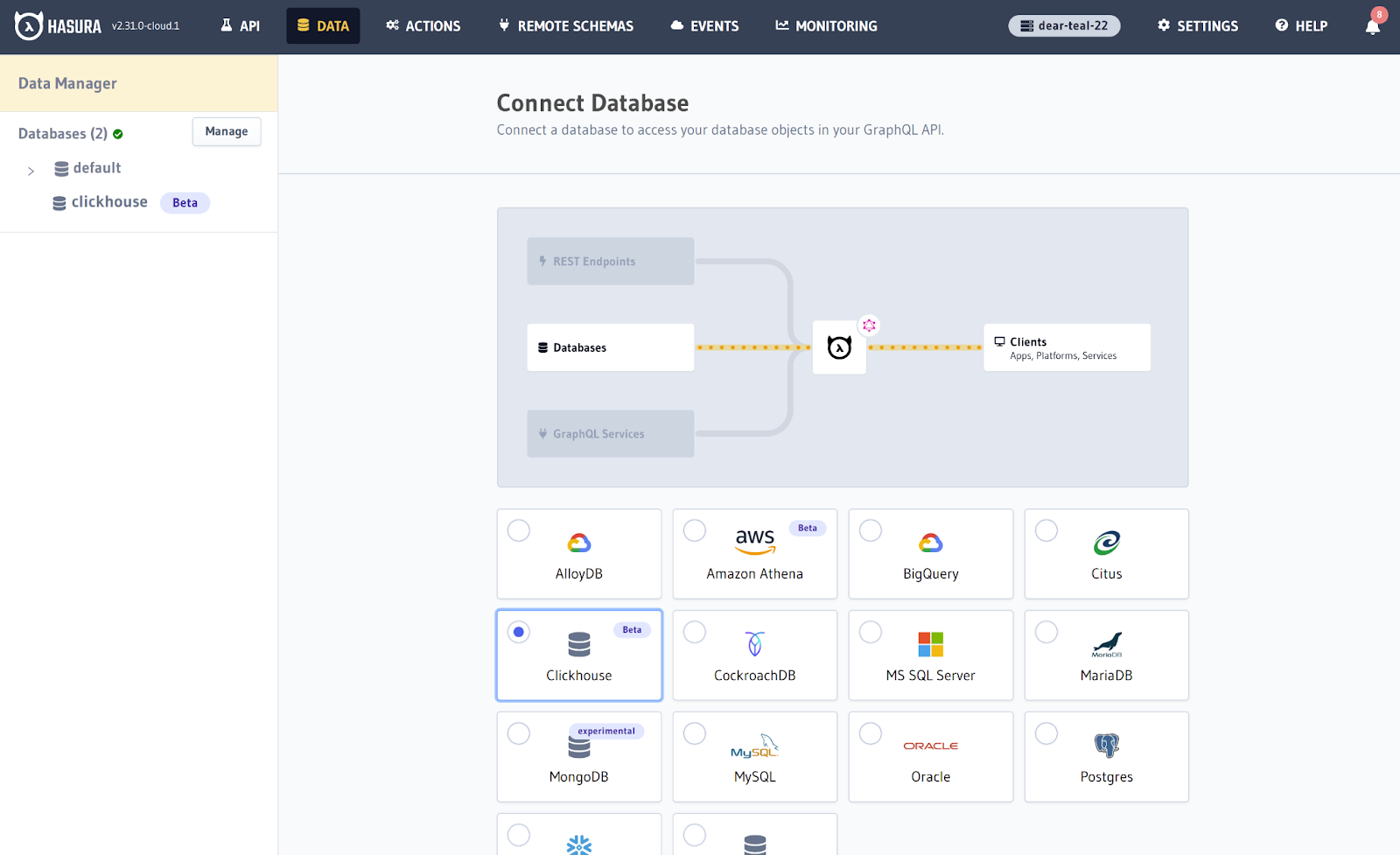Click the MongoDB experimental badge
1400x855 pixels.
click(606, 731)
